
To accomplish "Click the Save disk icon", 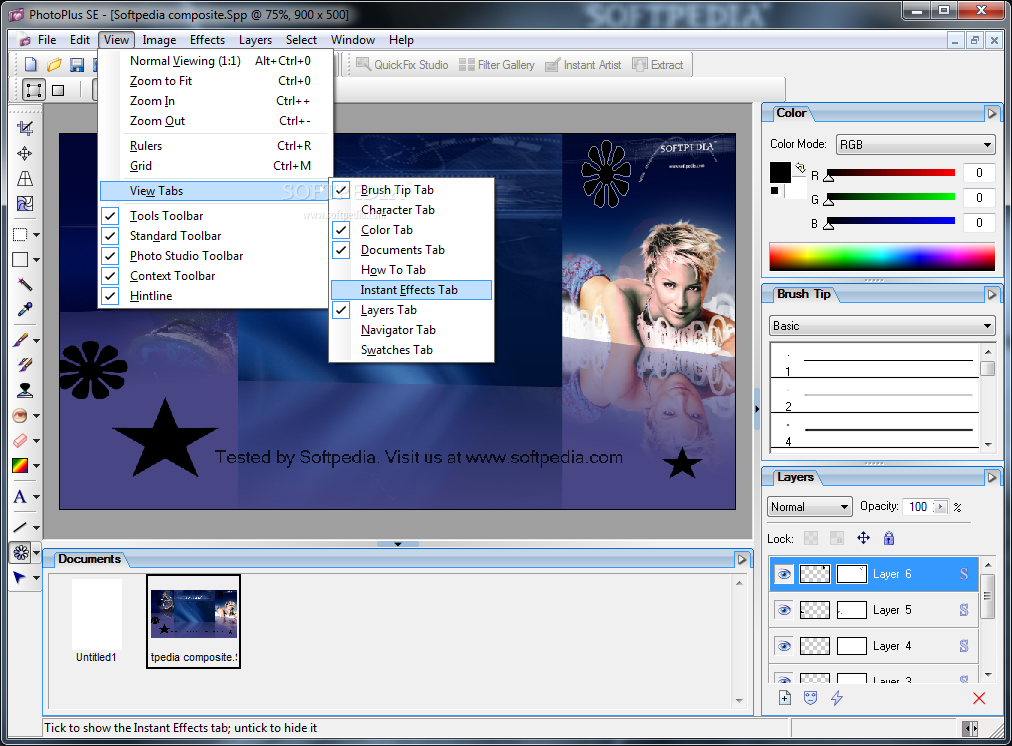I will 77,65.
